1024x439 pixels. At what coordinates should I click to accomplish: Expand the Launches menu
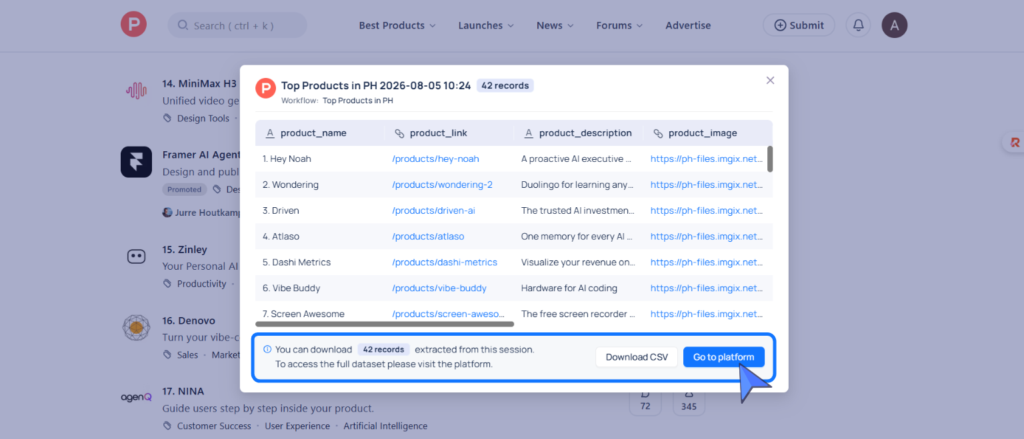click(486, 25)
